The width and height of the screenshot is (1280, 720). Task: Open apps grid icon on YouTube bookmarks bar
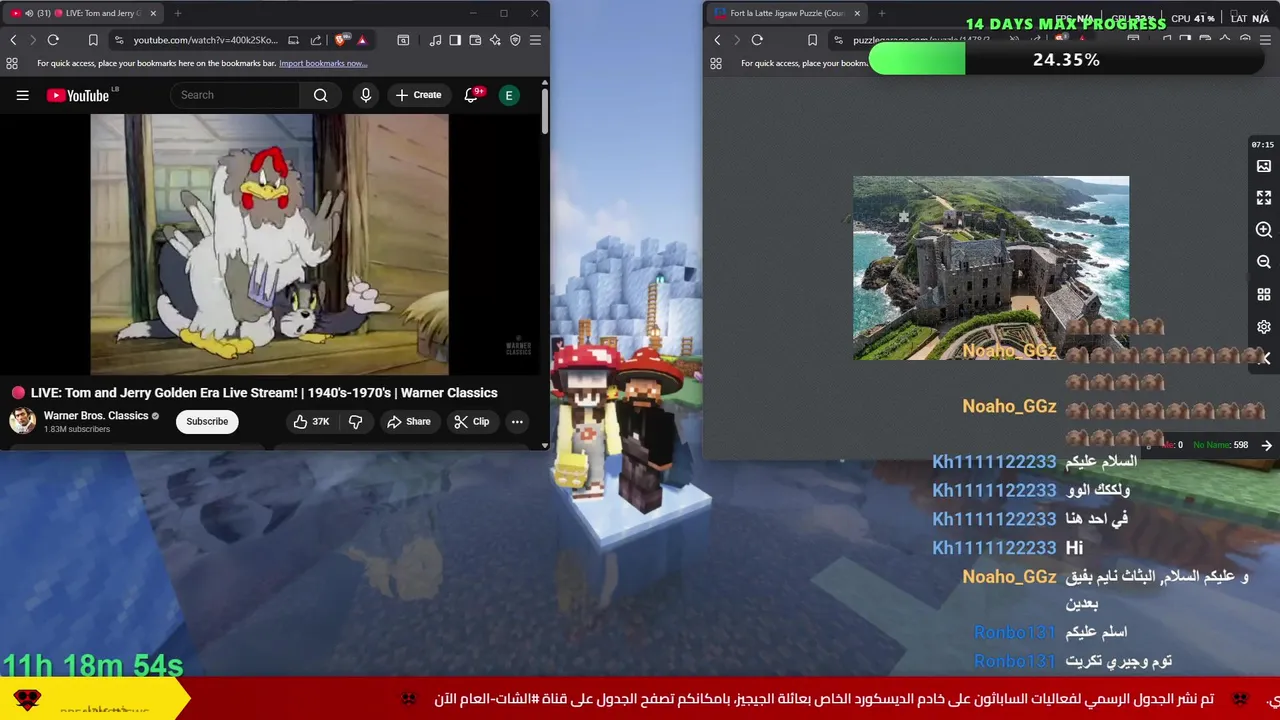click(x=12, y=63)
